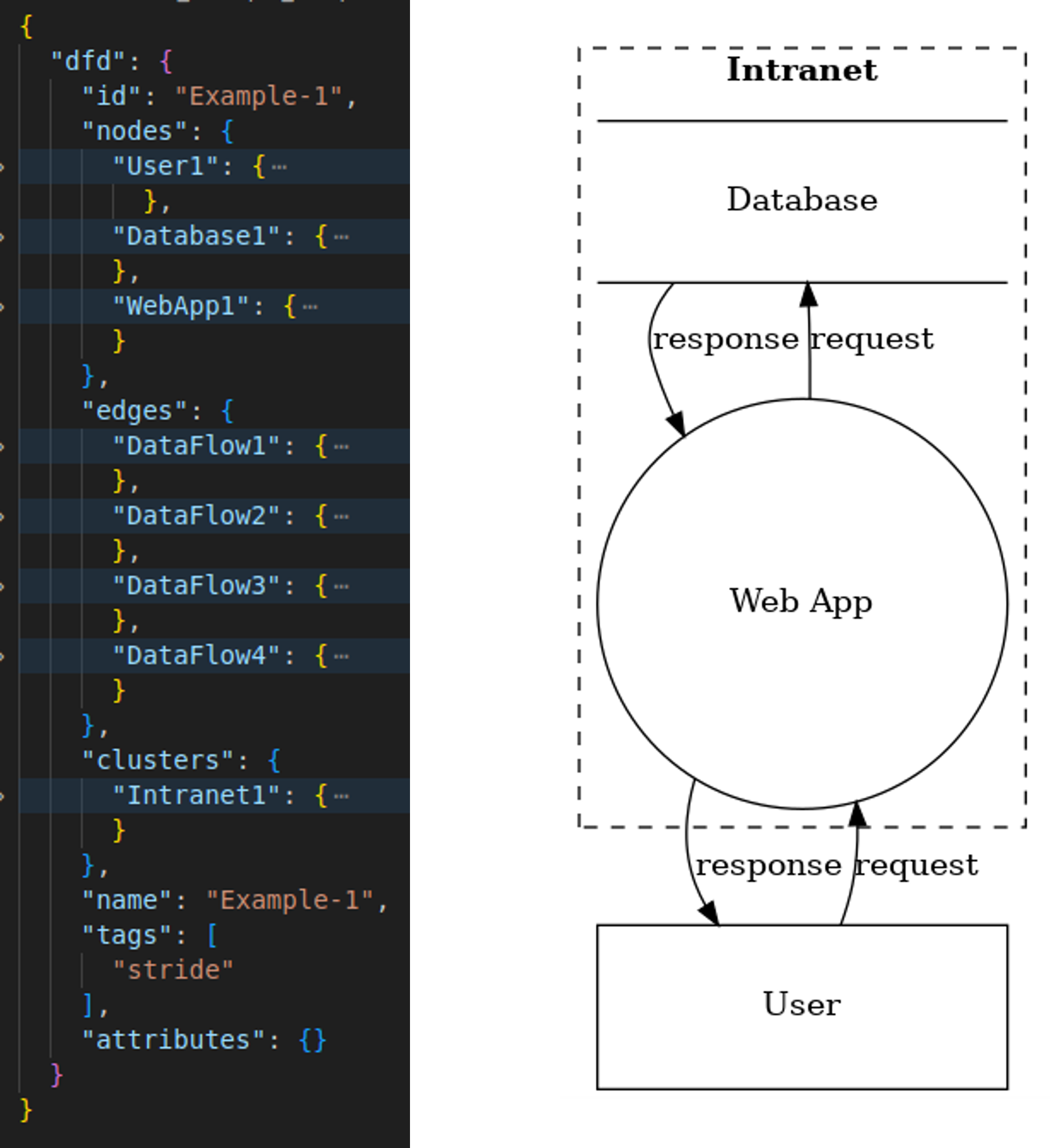Unfold the "DataFlow2" collapsed ellipsis

342,516
